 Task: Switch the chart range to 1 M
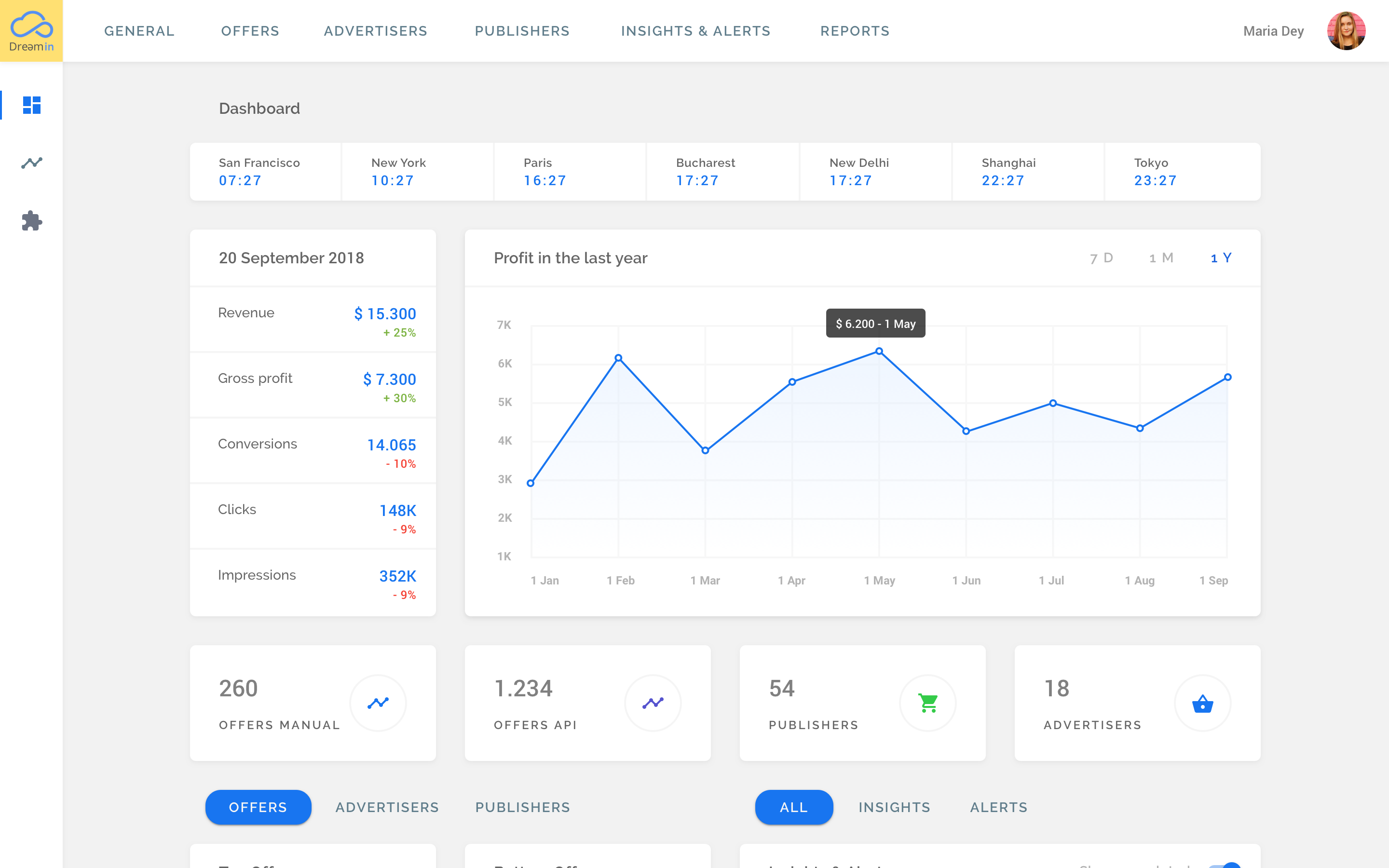(1161, 258)
